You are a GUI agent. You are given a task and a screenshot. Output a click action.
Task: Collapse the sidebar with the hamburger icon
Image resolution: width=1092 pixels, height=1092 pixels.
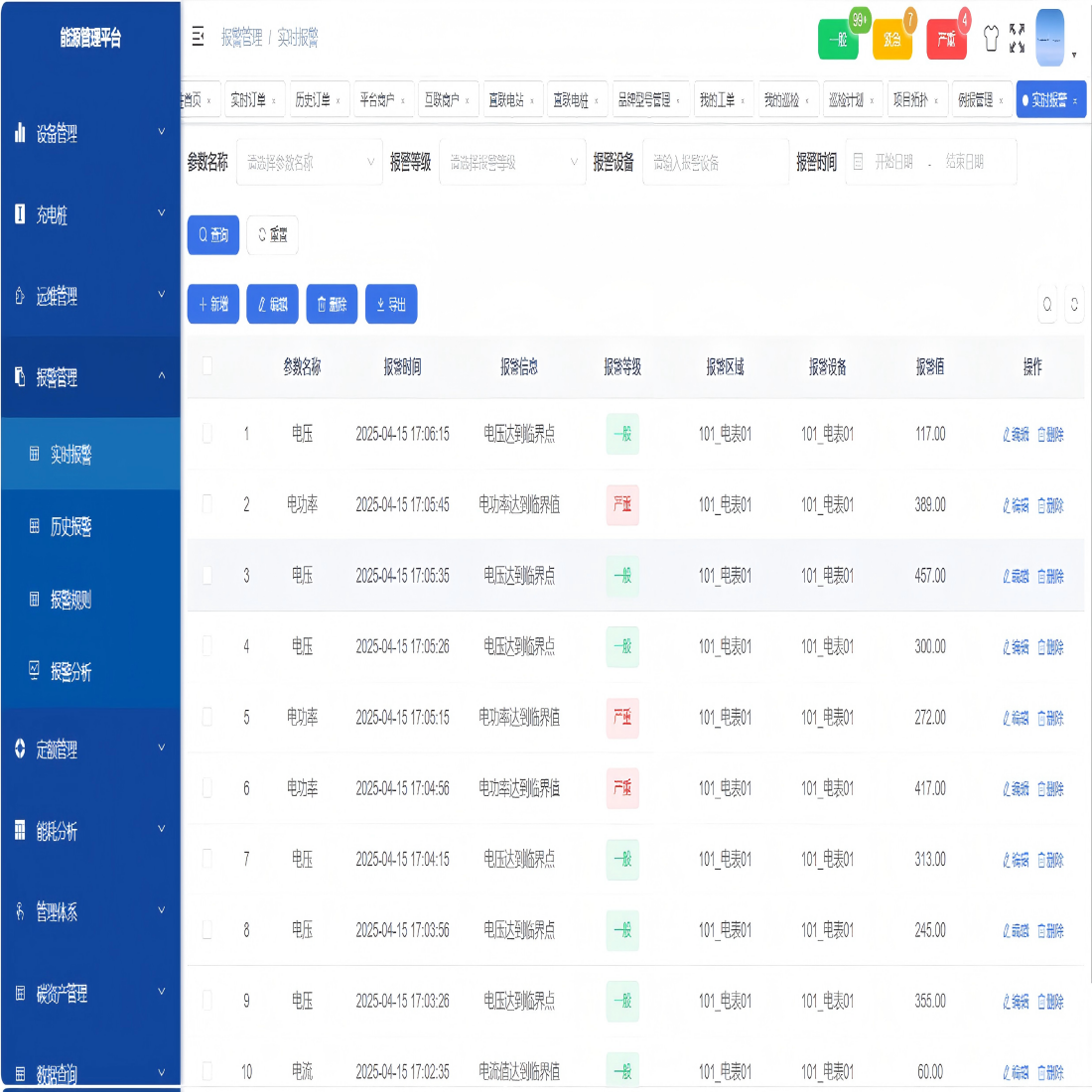(198, 37)
